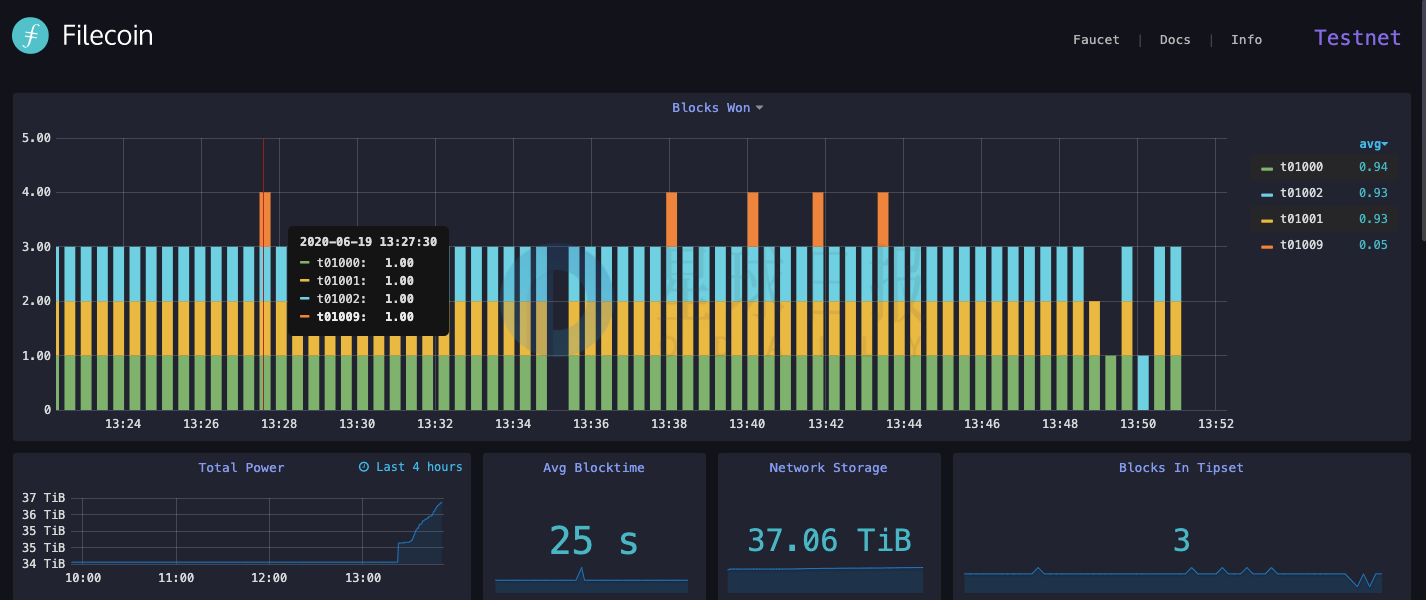This screenshot has height=600, width=1426.
Task: Click the 13:50 time axis label
Action: point(1138,424)
